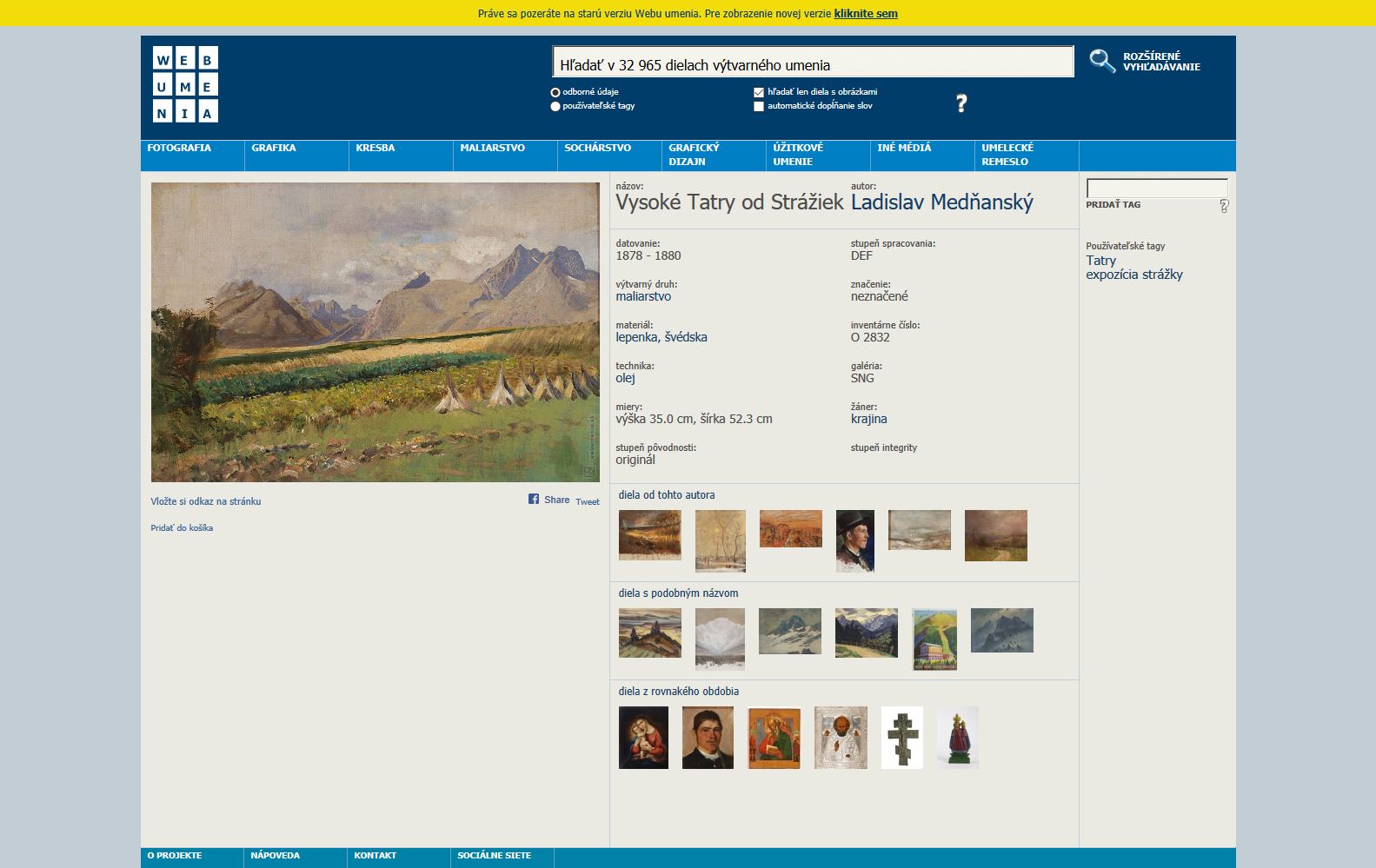Open the green poster with building thumbnail
1376x868 pixels.
[x=934, y=639]
